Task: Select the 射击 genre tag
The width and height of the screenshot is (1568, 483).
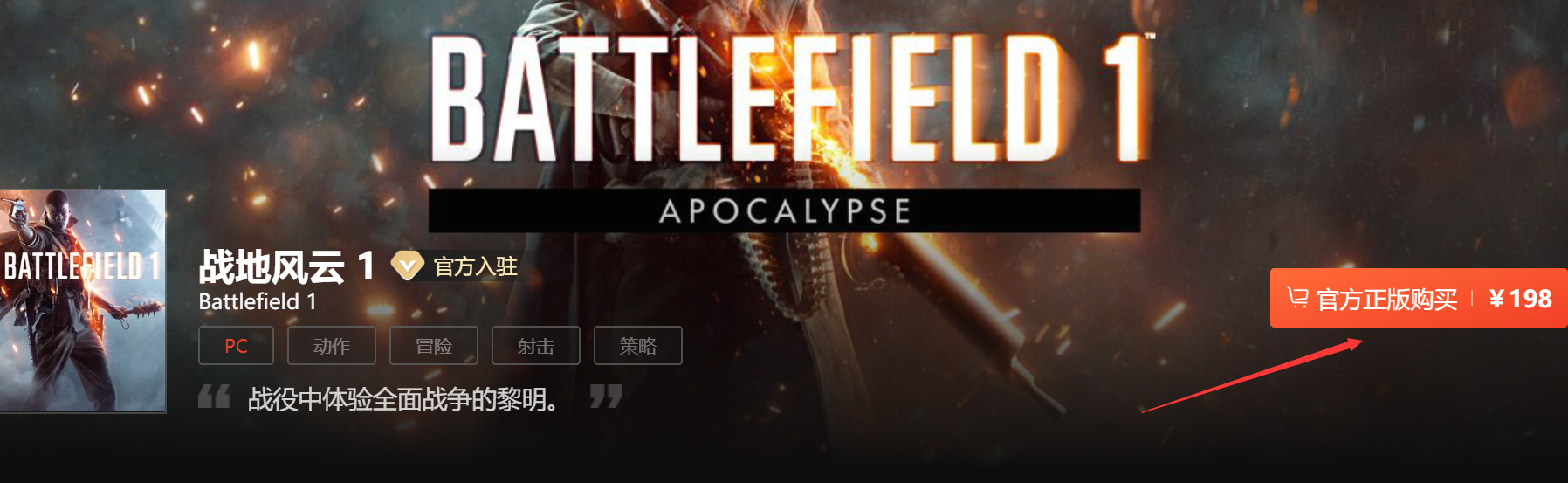Action: click(536, 346)
